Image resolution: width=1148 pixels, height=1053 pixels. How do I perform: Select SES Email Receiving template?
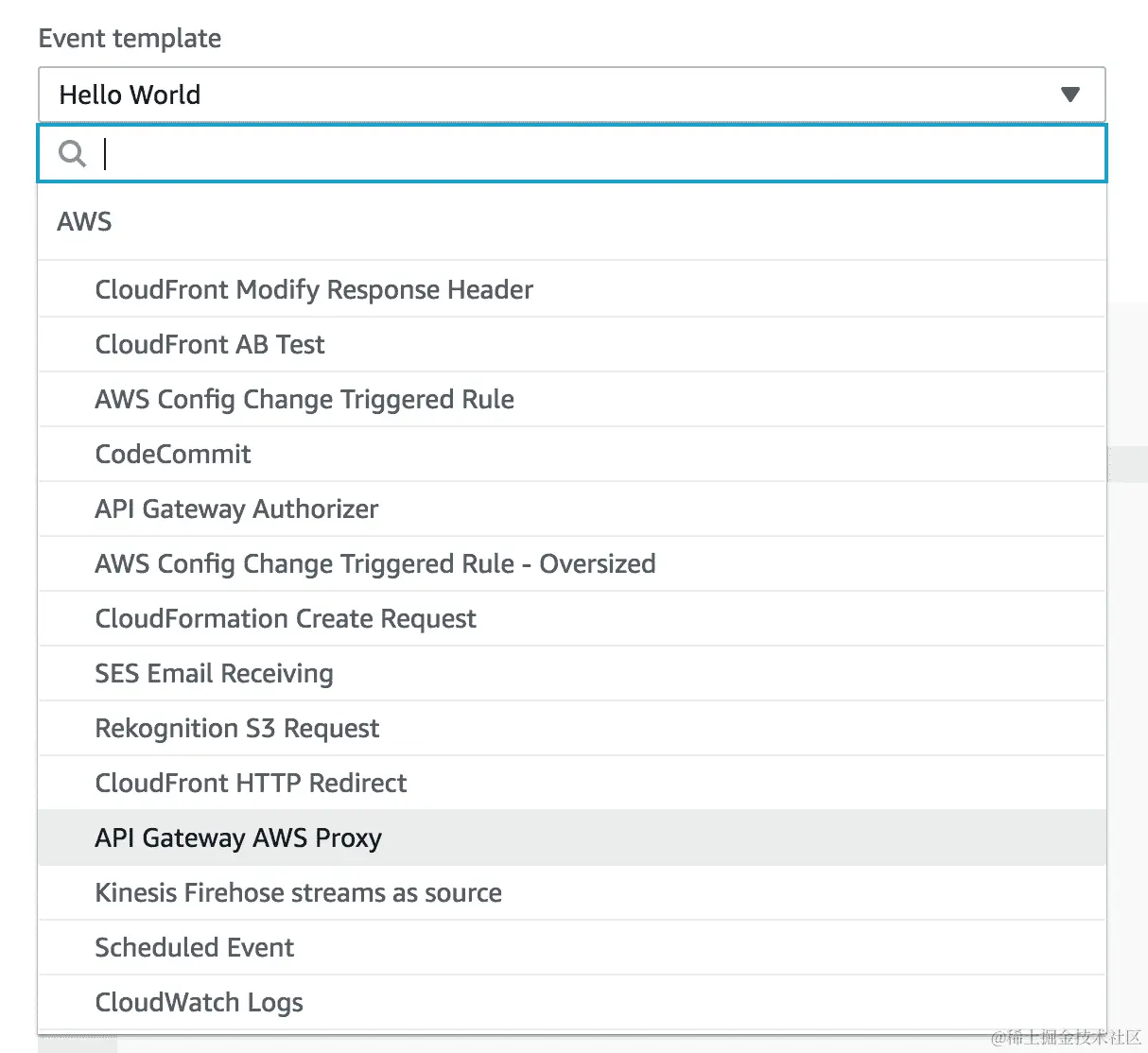[215, 673]
